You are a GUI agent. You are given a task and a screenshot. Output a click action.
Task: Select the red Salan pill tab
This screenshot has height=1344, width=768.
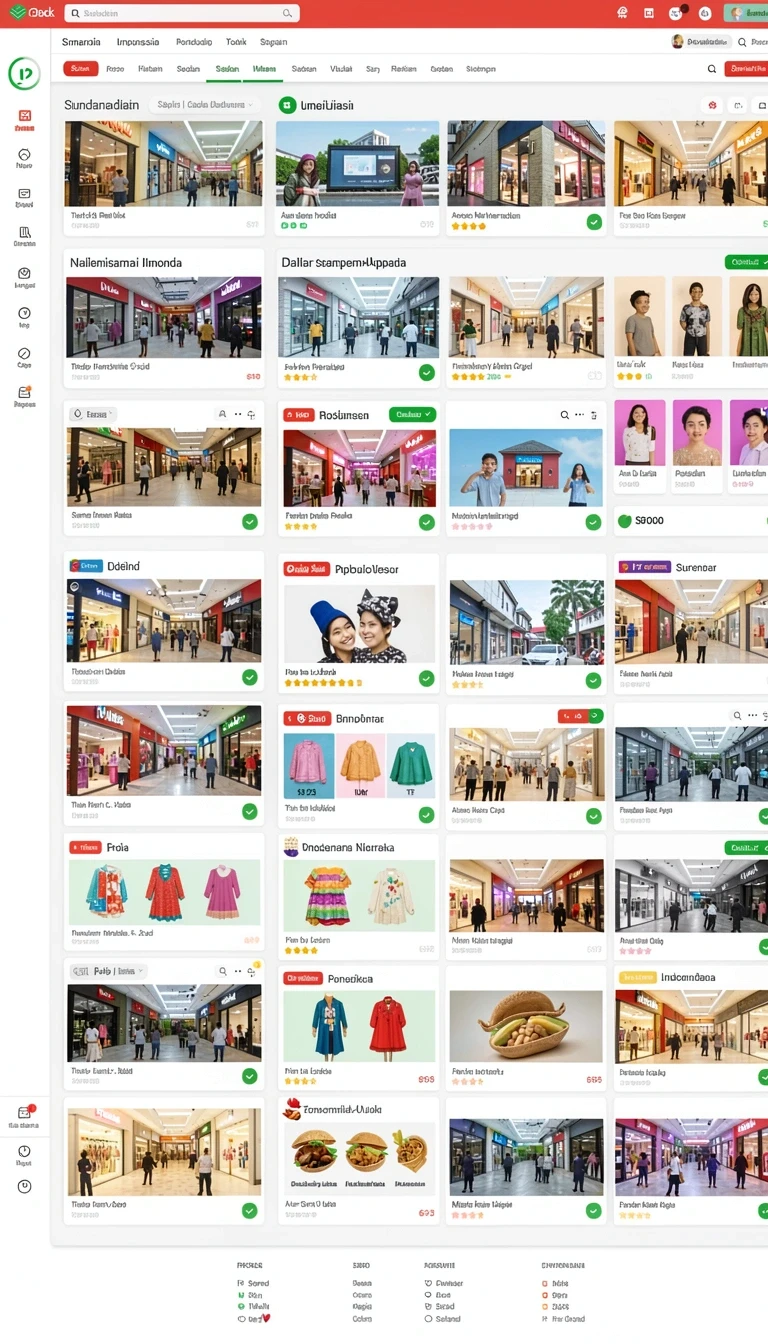pyautogui.click(x=80, y=69)
